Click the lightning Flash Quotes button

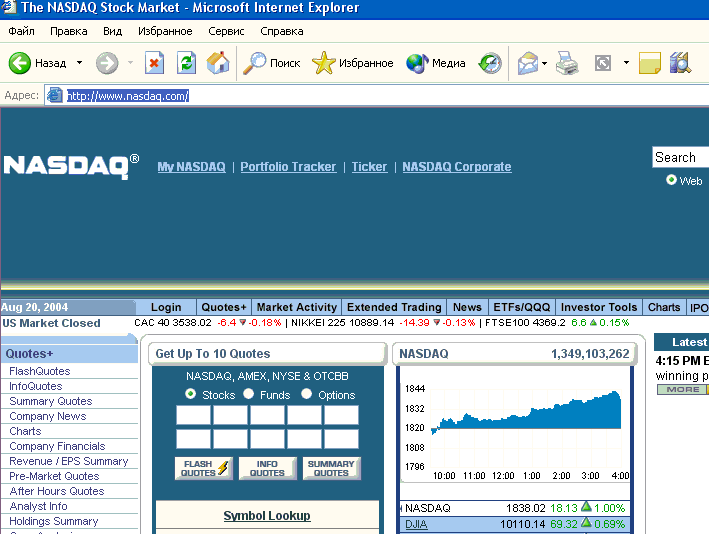point(204,468)
